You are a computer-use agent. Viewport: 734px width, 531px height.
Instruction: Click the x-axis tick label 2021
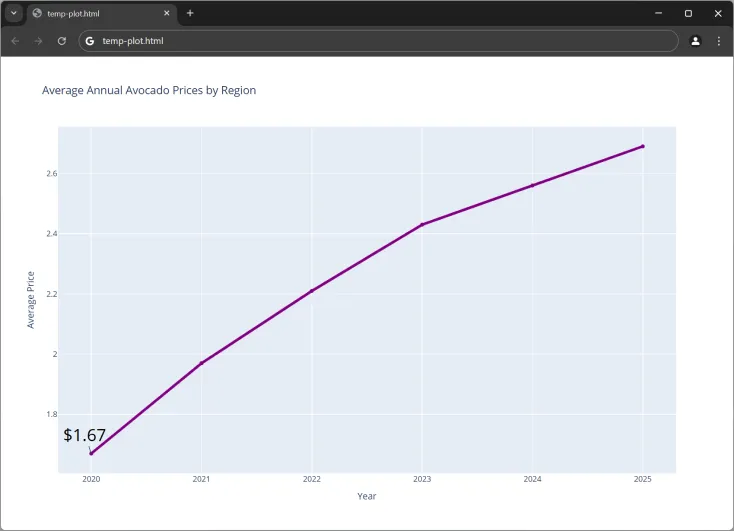click(202, 479)
